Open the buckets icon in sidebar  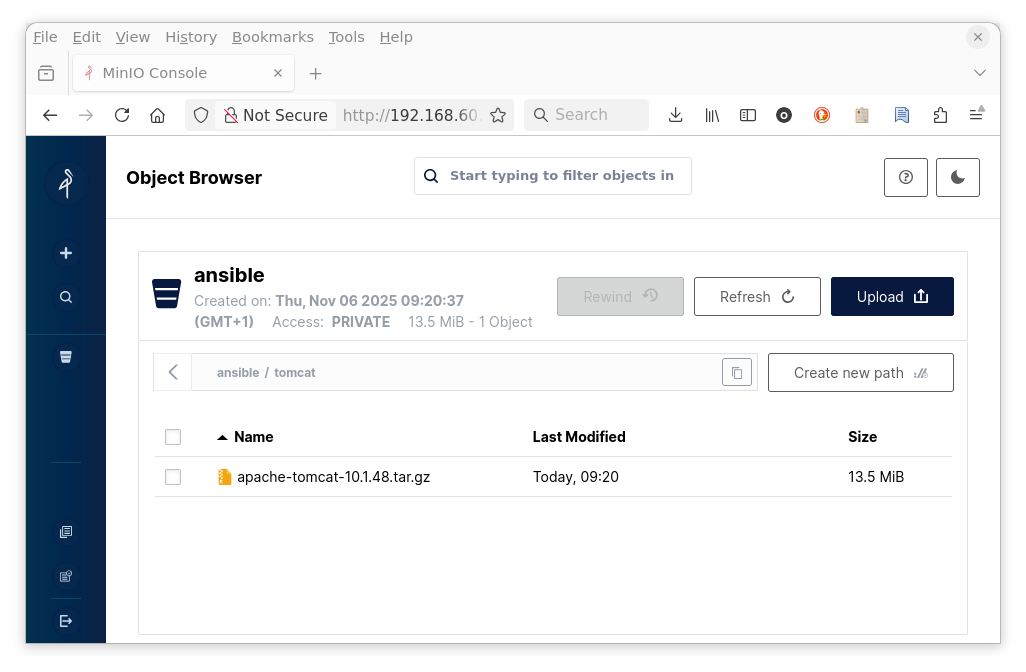tap(66, 357)
